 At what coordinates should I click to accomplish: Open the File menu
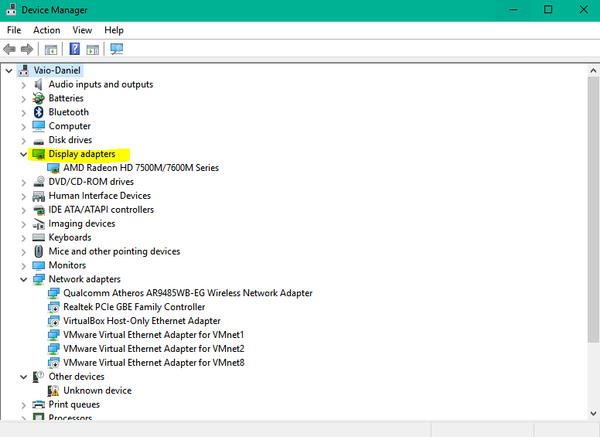[14, 30]
